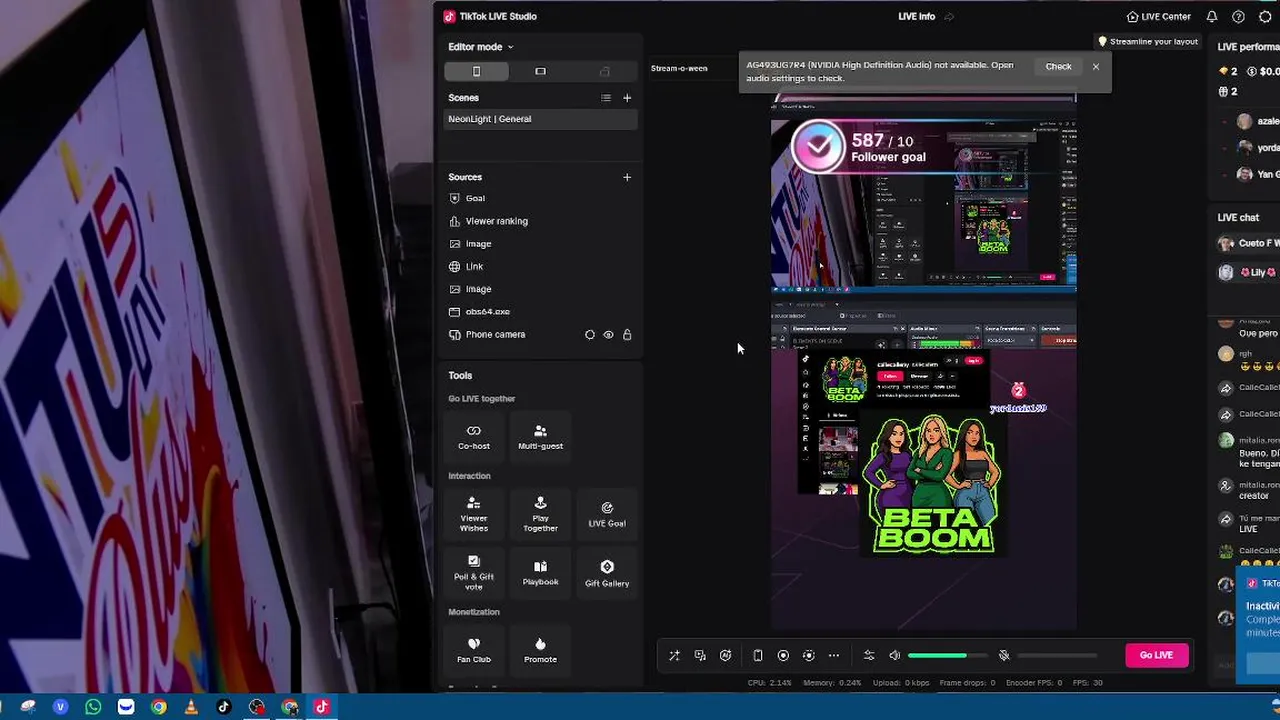Open VLC media player from taskbar
The height and width of the screenshot is (720, 1280).
[191, 707]
